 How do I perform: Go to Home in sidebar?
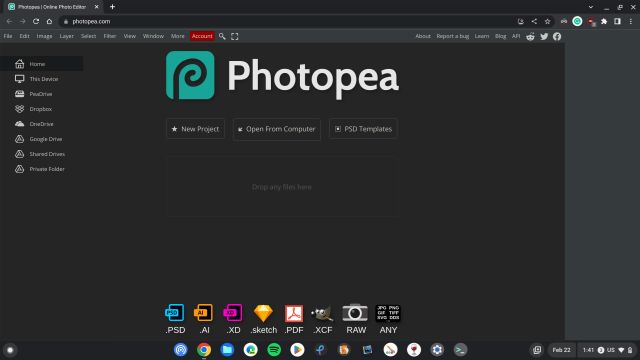coord(42,64)
